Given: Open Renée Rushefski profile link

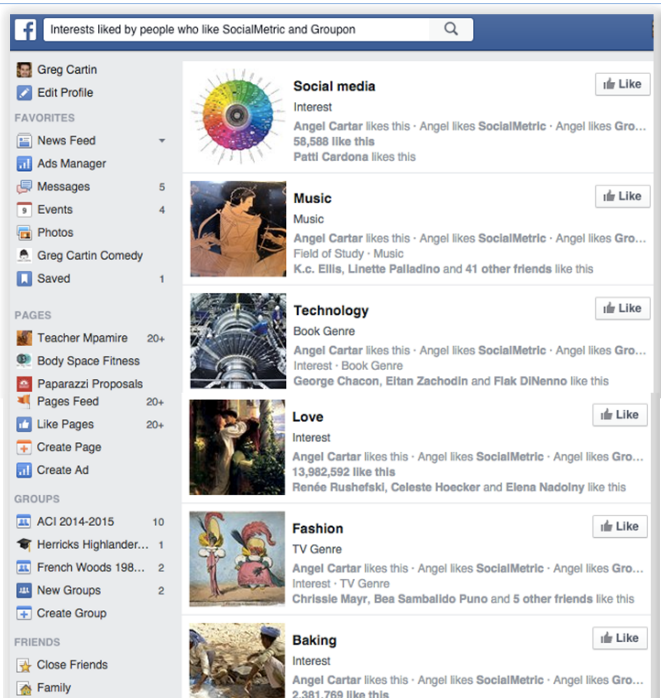Looking at the screenshot, I should click(338, 488).
